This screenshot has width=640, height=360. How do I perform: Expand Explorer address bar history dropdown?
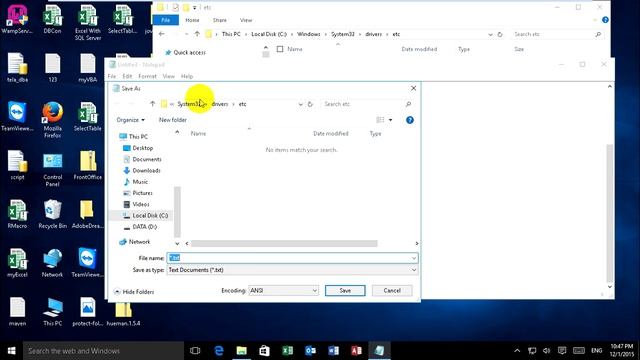point(490,35)
